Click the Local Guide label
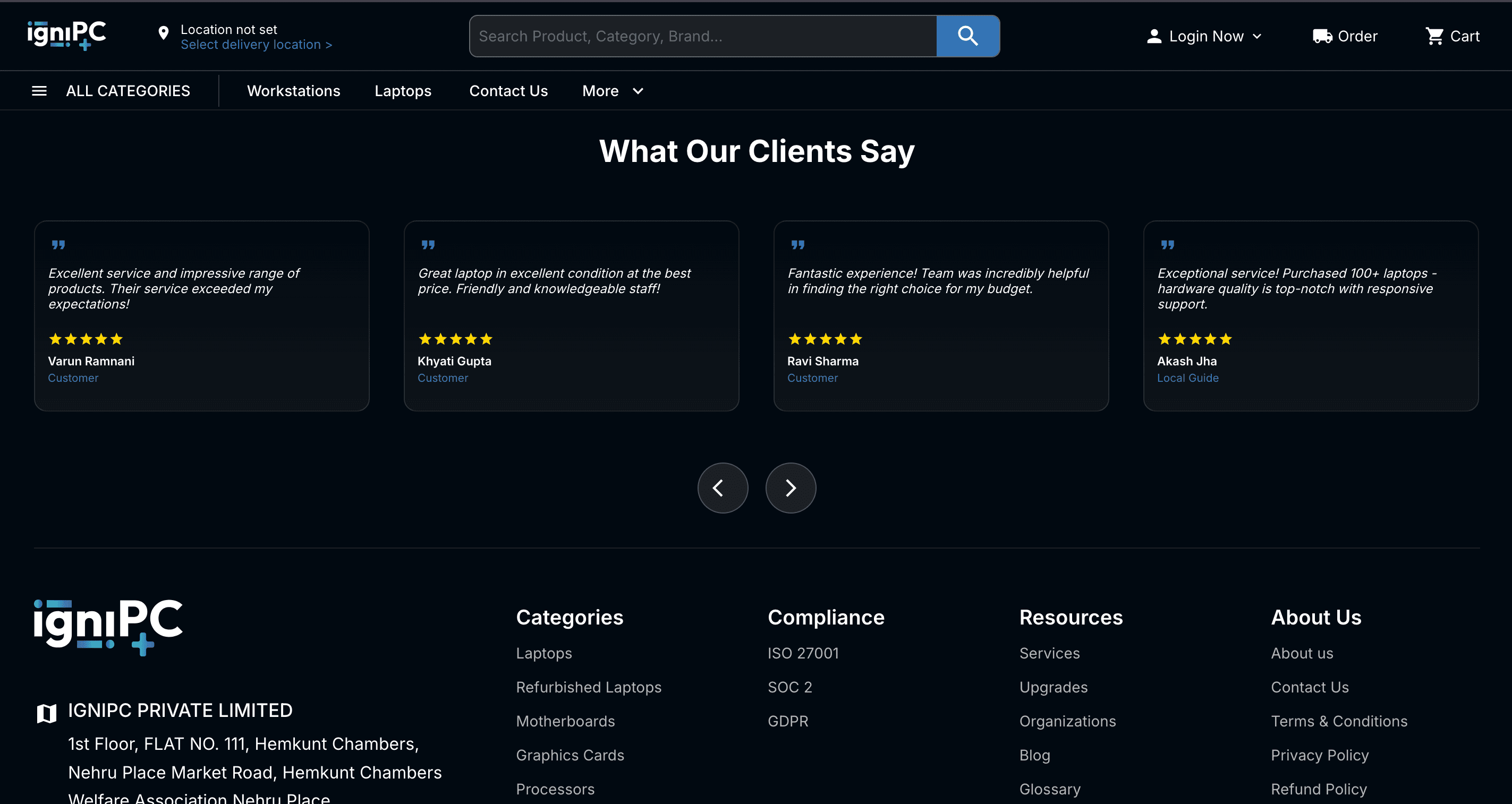 pyautogui.click(x=1187, y=378)
